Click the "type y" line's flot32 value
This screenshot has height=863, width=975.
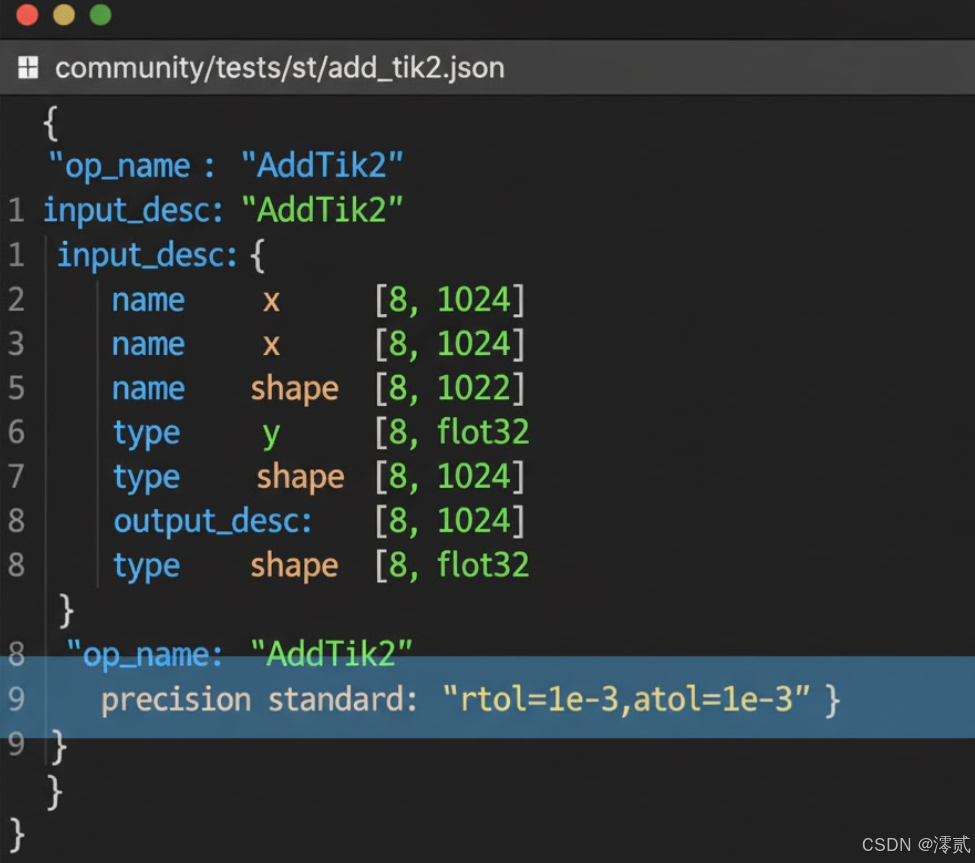pos(483,432)
